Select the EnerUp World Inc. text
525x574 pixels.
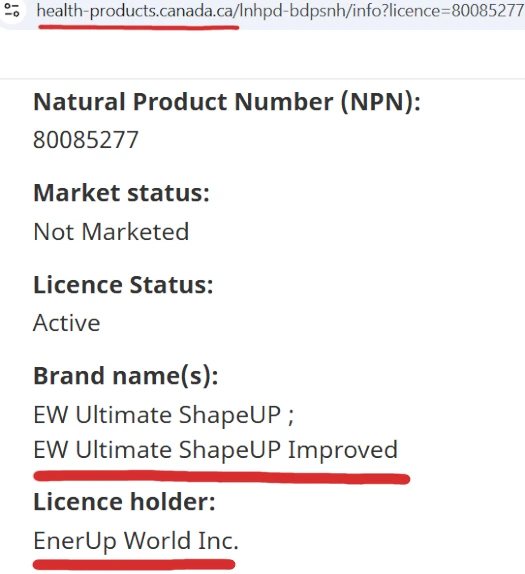135,541
